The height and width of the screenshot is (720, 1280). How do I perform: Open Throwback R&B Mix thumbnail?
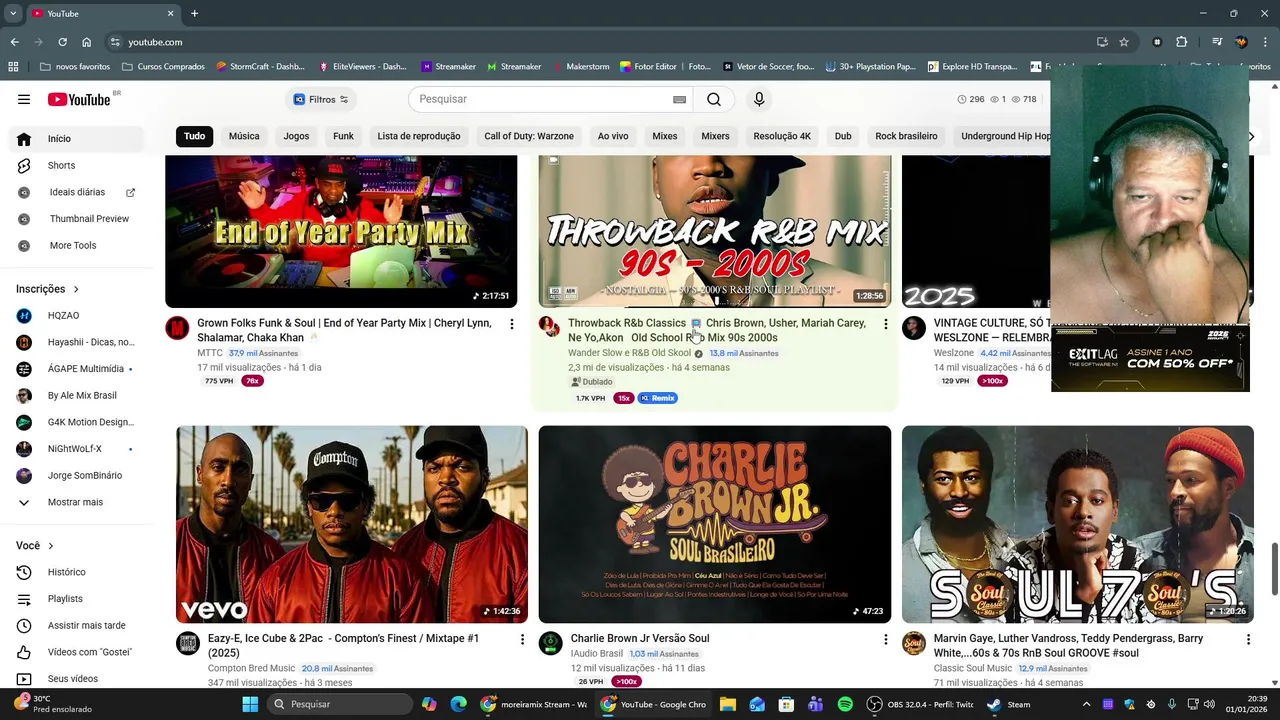click(715, 231)
